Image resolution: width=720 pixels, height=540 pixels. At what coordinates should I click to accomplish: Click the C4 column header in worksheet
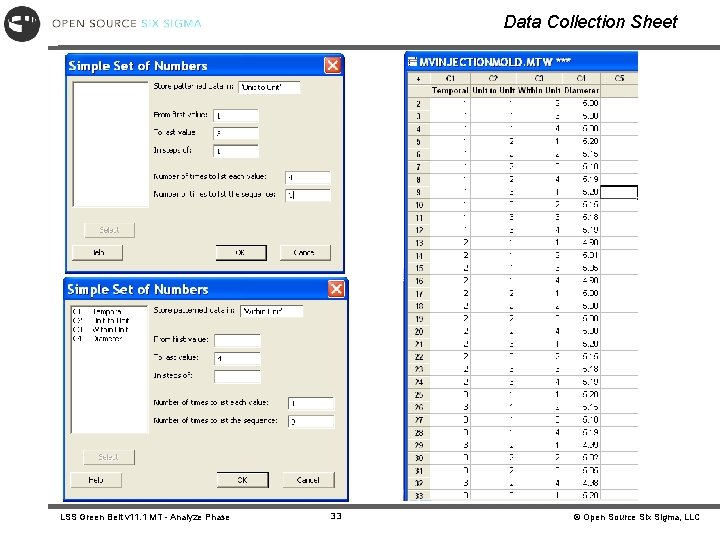[581, 79]
